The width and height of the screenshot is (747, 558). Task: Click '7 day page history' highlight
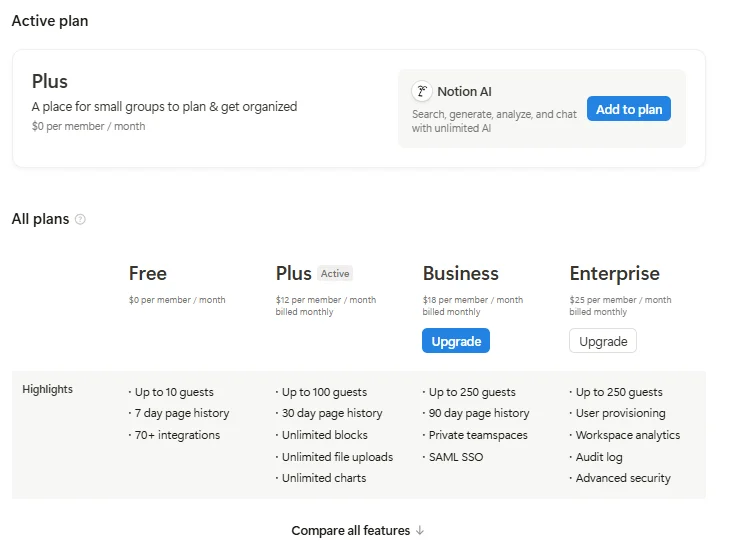182,413
